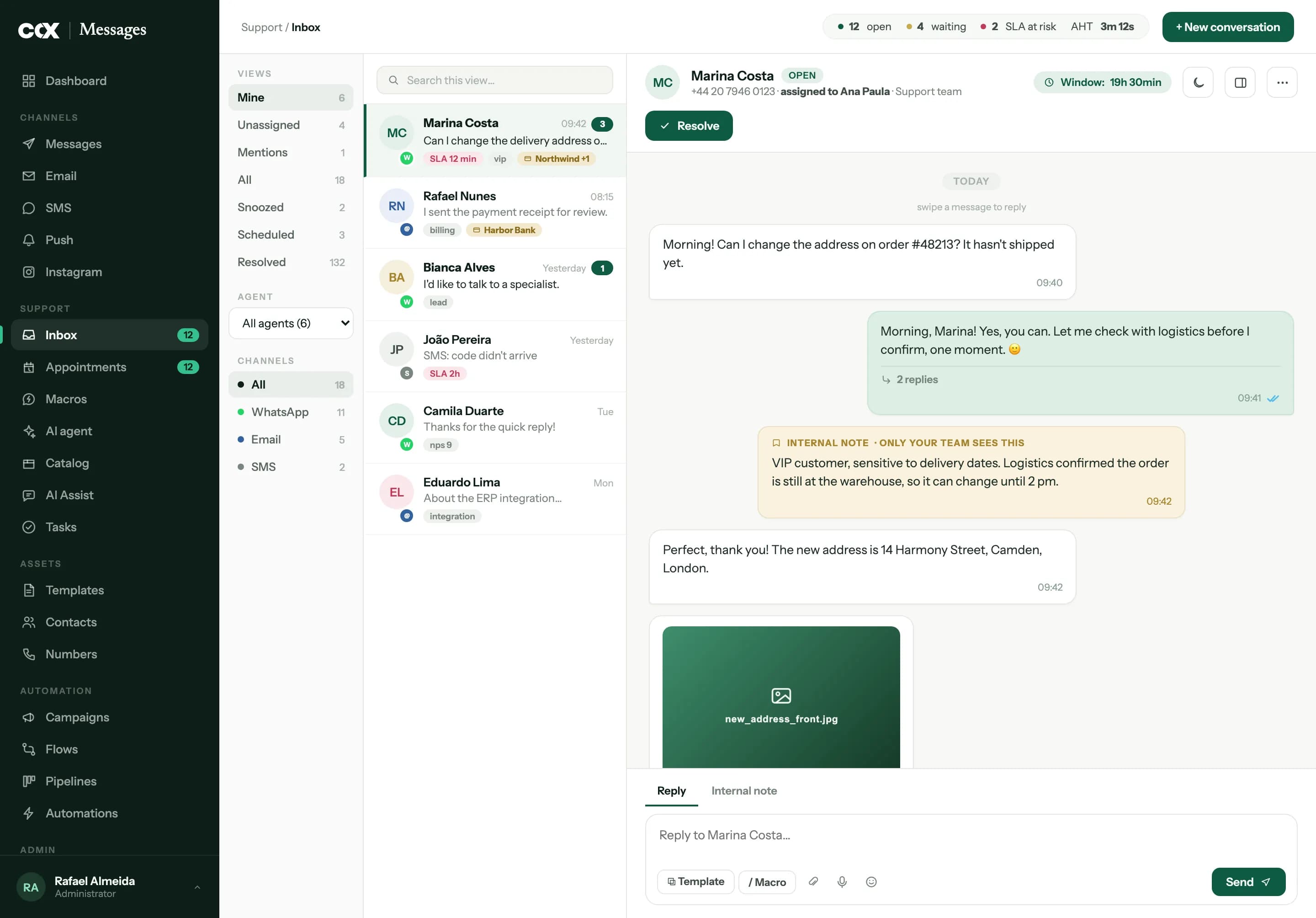Go to Tasks in the sidebar

tap(110, 527)
